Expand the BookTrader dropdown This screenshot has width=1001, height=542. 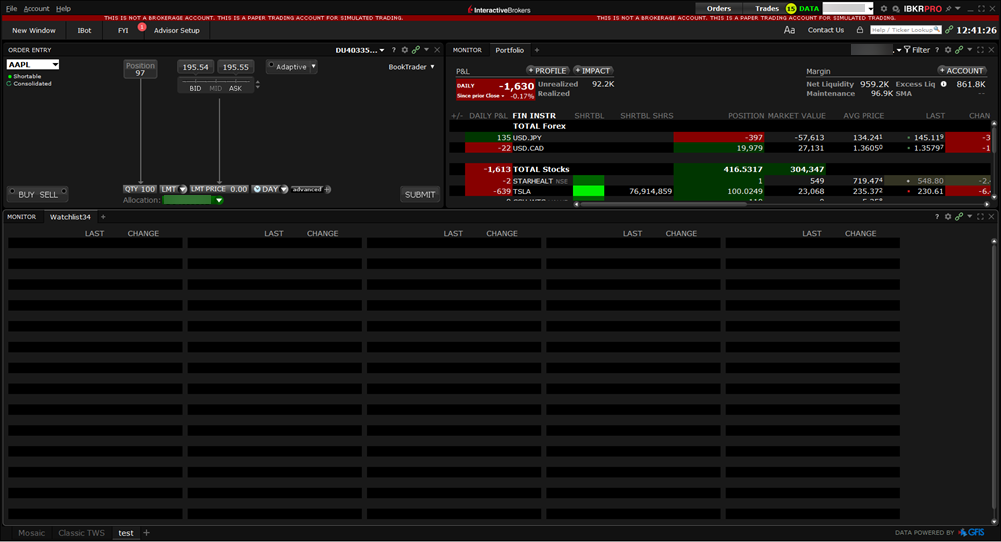click(x=432, y=66)
